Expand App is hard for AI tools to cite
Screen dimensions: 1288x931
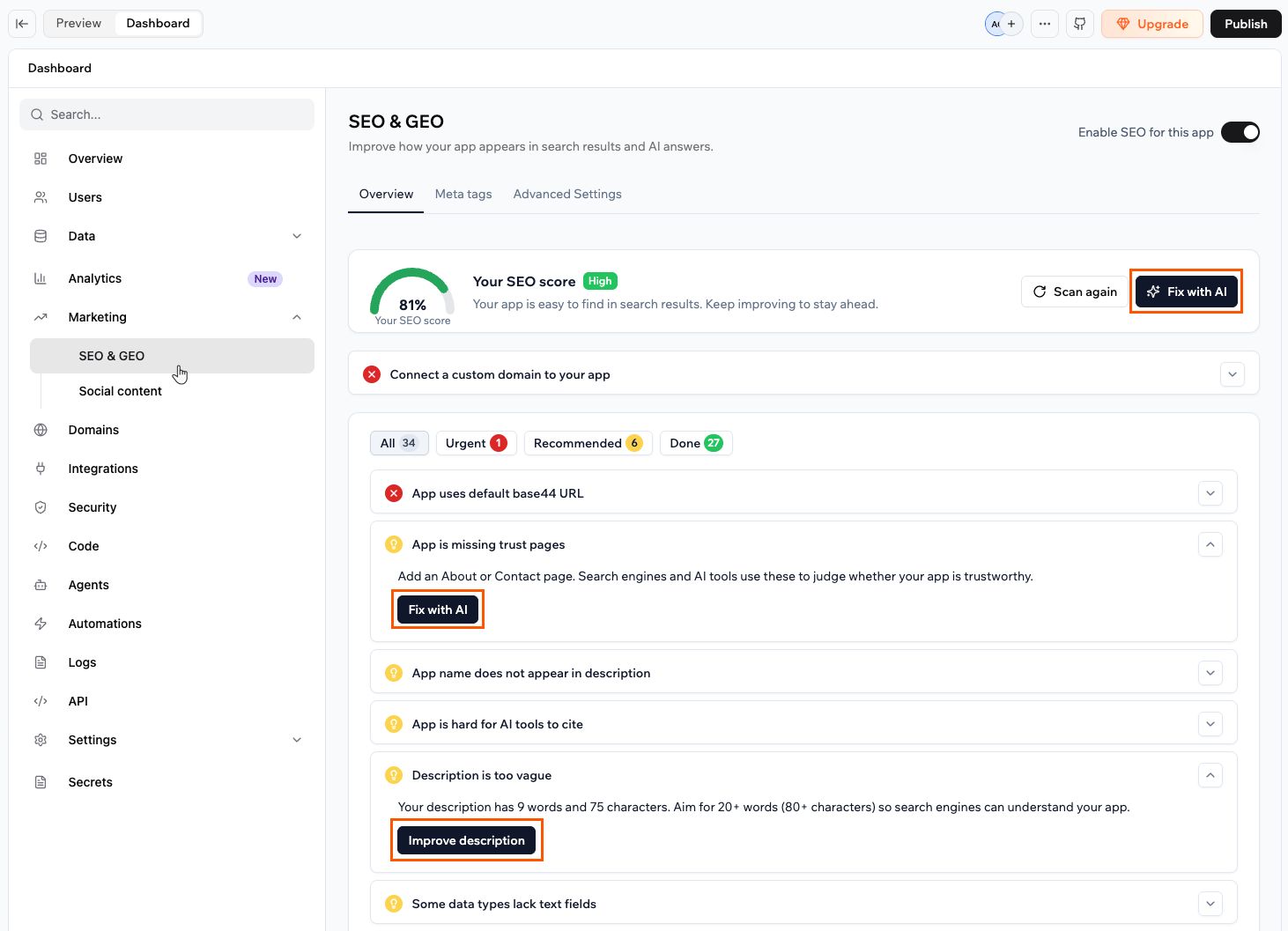(x=1210, y=724)
